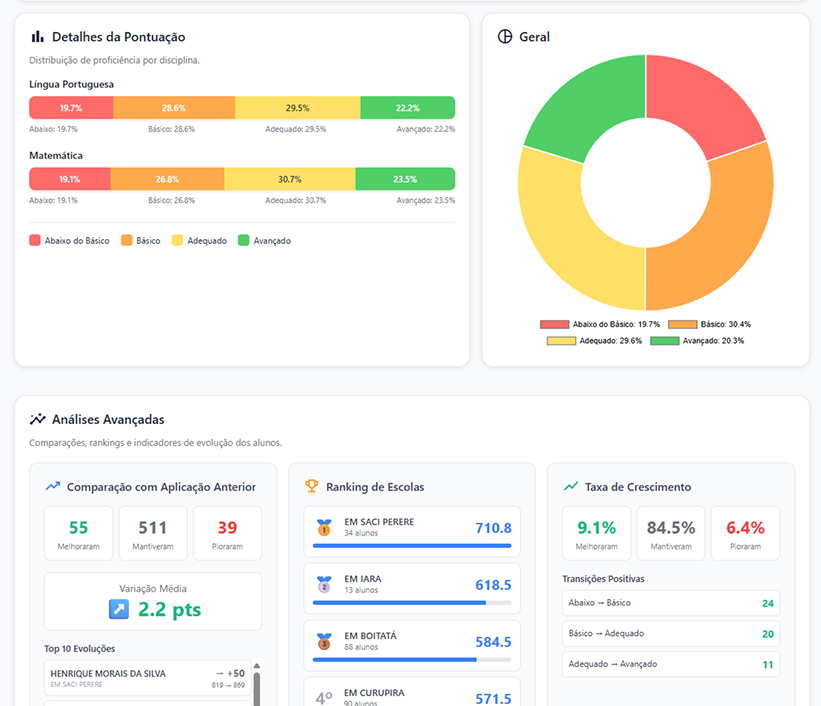Toggle Adequado: 29.6% in donut legend
This screenshot has width=821, height=706.
click(x=594, y=341)
